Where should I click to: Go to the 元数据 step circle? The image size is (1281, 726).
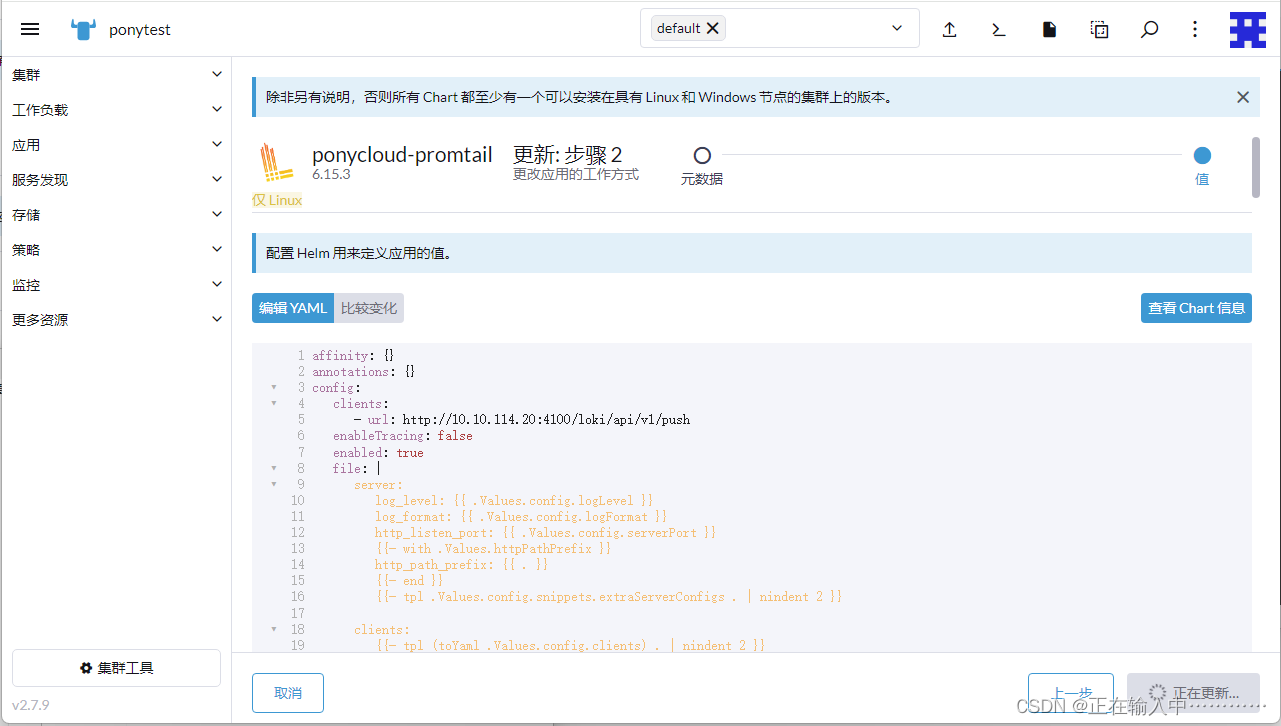point(702,156)
